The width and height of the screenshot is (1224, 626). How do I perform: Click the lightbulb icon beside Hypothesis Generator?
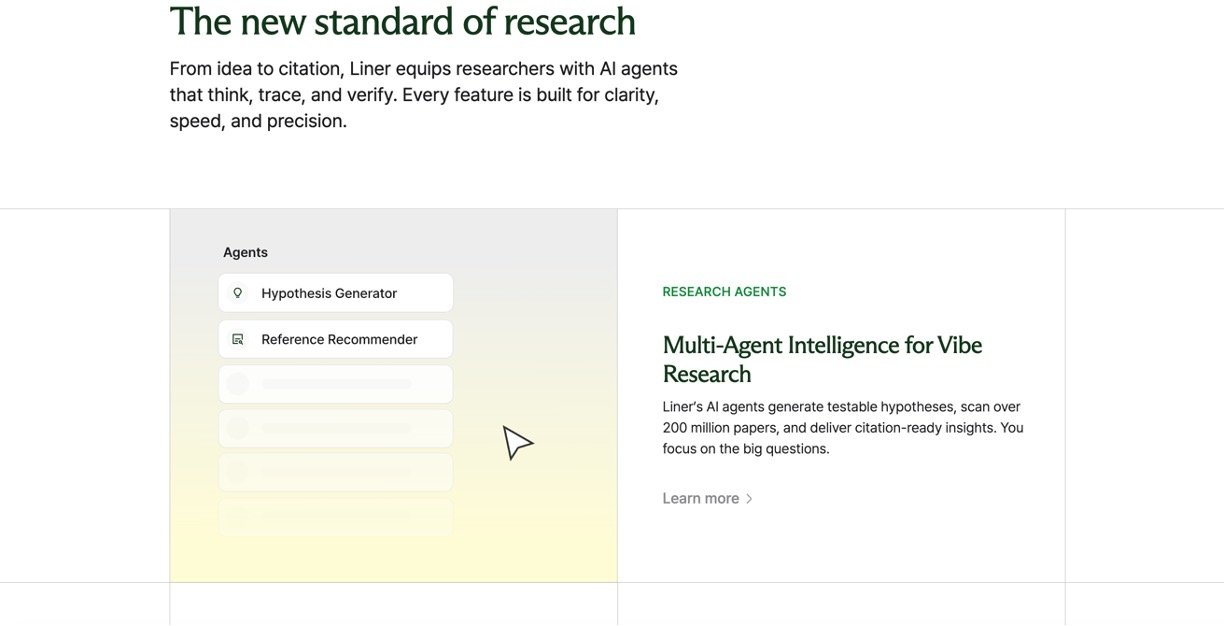[x=238, y=293]
